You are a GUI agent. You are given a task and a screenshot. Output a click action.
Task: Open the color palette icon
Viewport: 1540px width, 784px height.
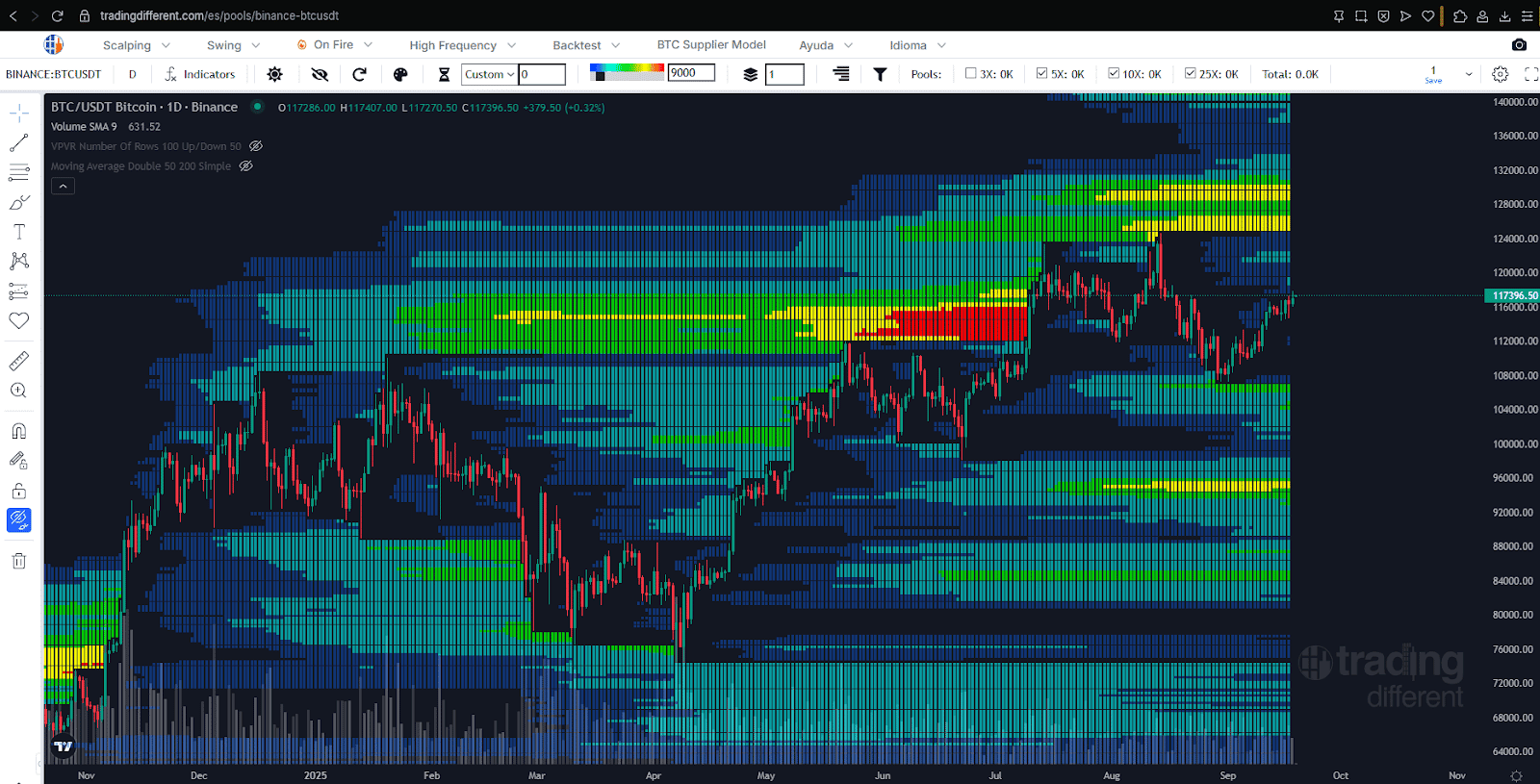click(x=400, y=74)
